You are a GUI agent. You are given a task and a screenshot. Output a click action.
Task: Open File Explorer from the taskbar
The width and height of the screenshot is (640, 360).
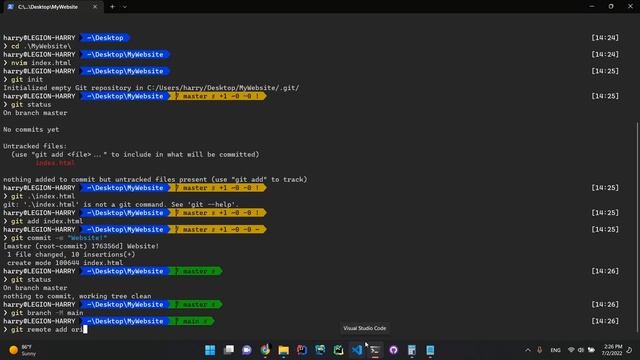[284, 350]
